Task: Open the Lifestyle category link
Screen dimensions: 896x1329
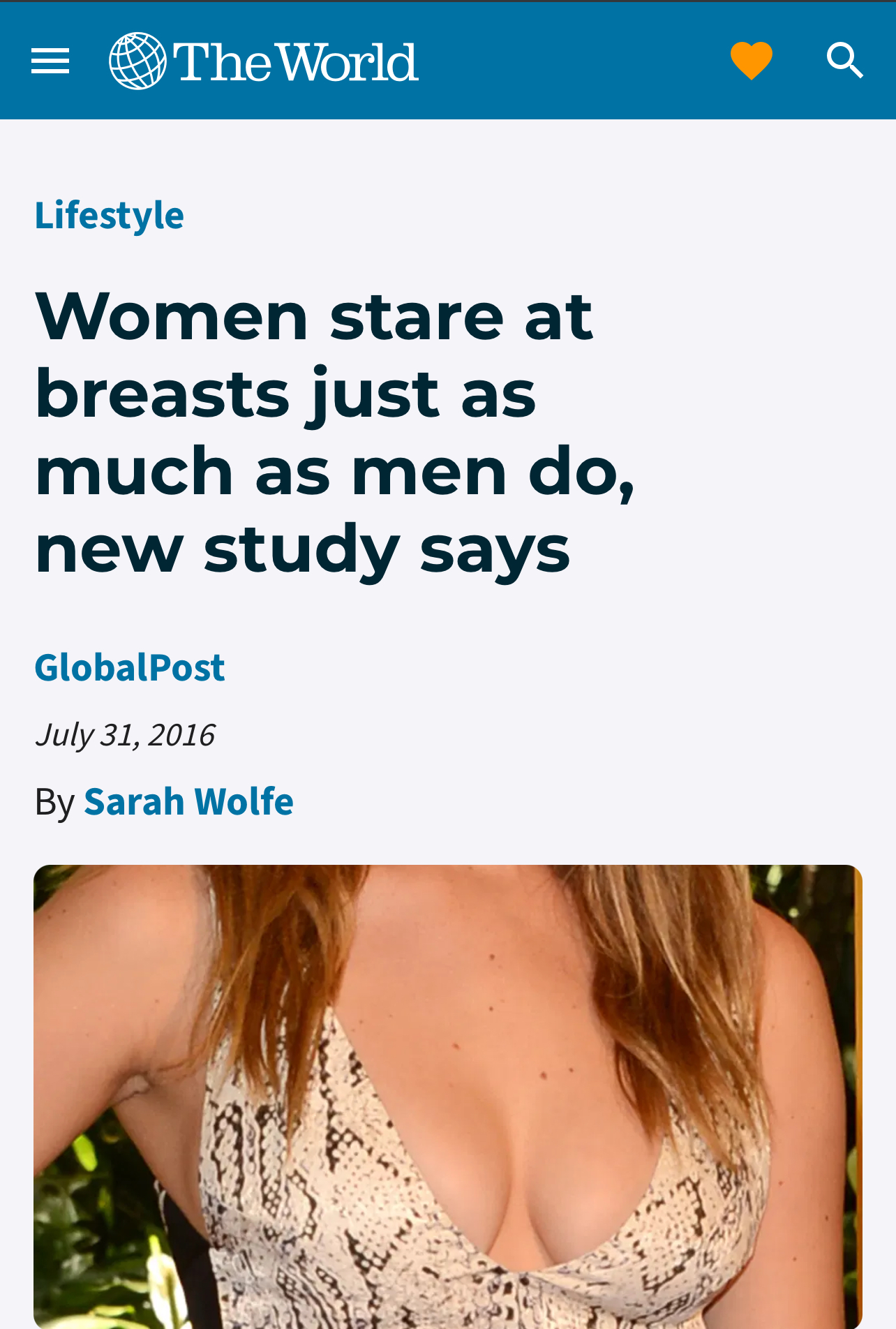Action: 110,214
